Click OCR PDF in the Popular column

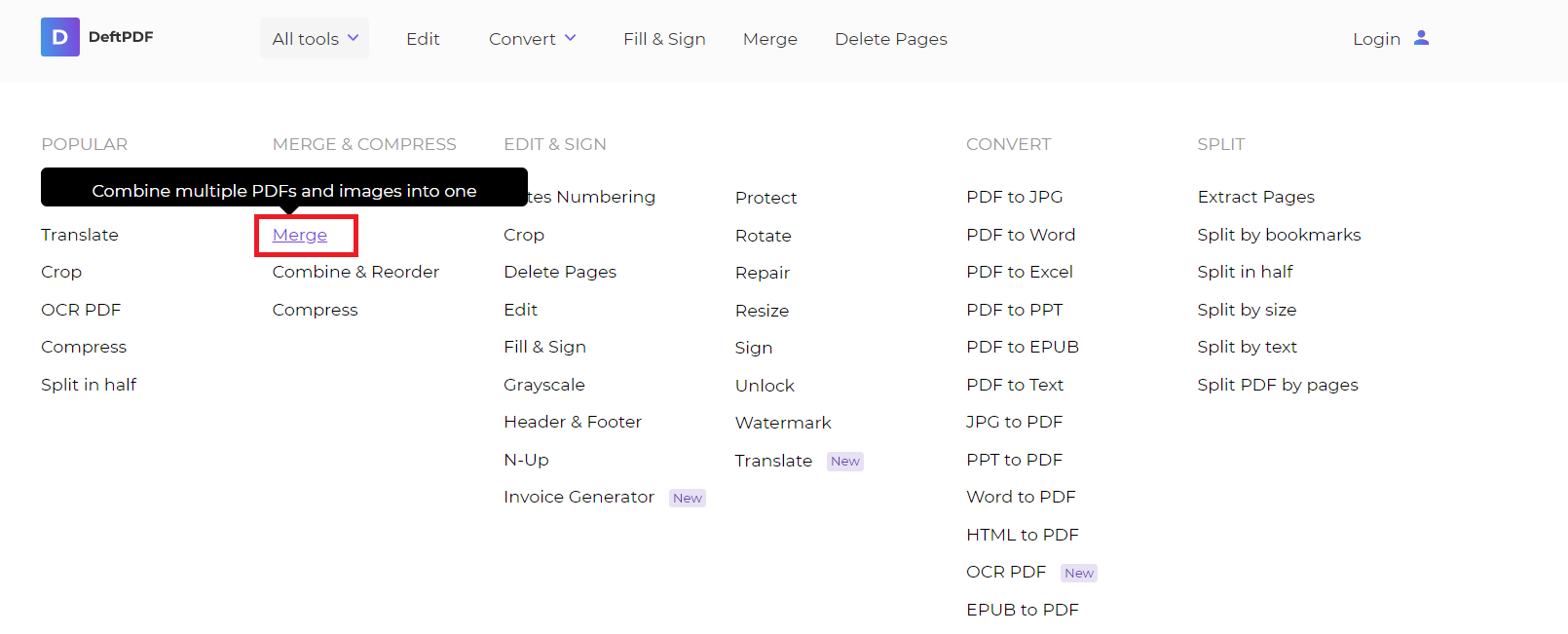click(x=81, y=309)
